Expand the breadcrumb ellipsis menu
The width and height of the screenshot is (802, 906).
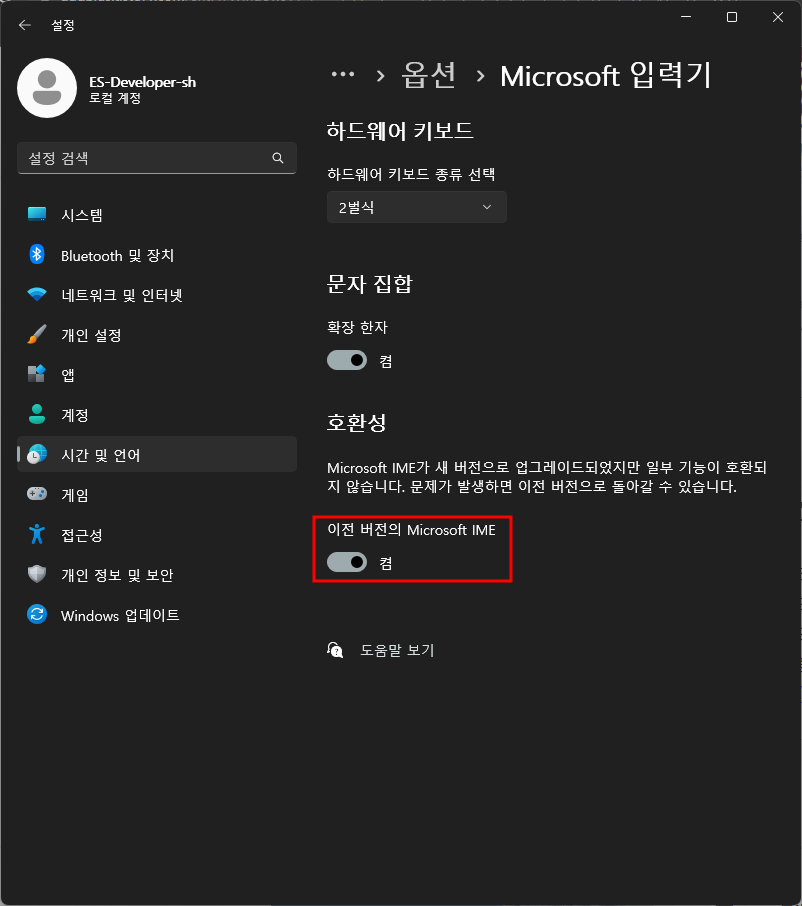pos(343,75)
